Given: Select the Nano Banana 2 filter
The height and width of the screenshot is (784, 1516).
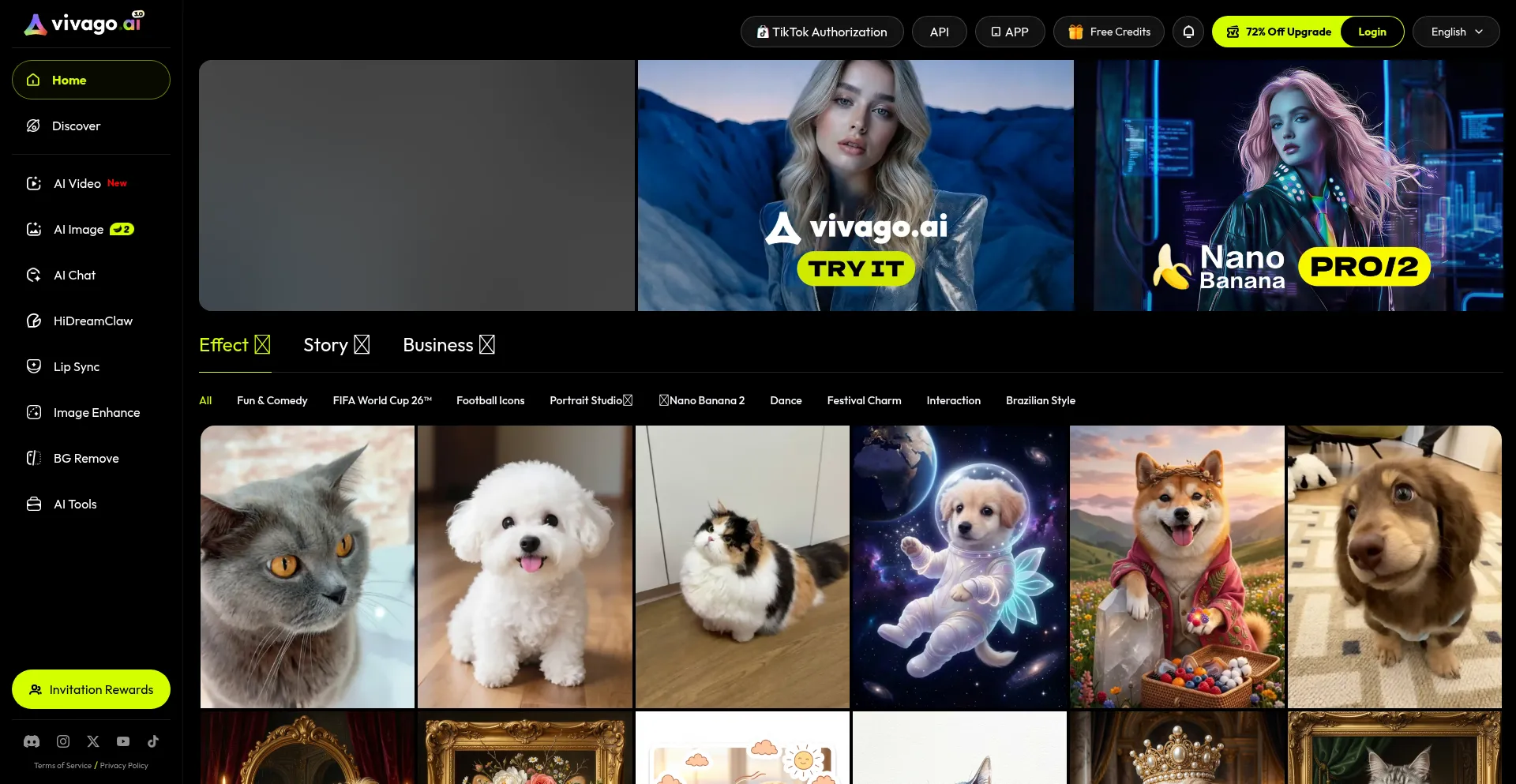Looking at the screenshot, I should [x=702, y=400].
